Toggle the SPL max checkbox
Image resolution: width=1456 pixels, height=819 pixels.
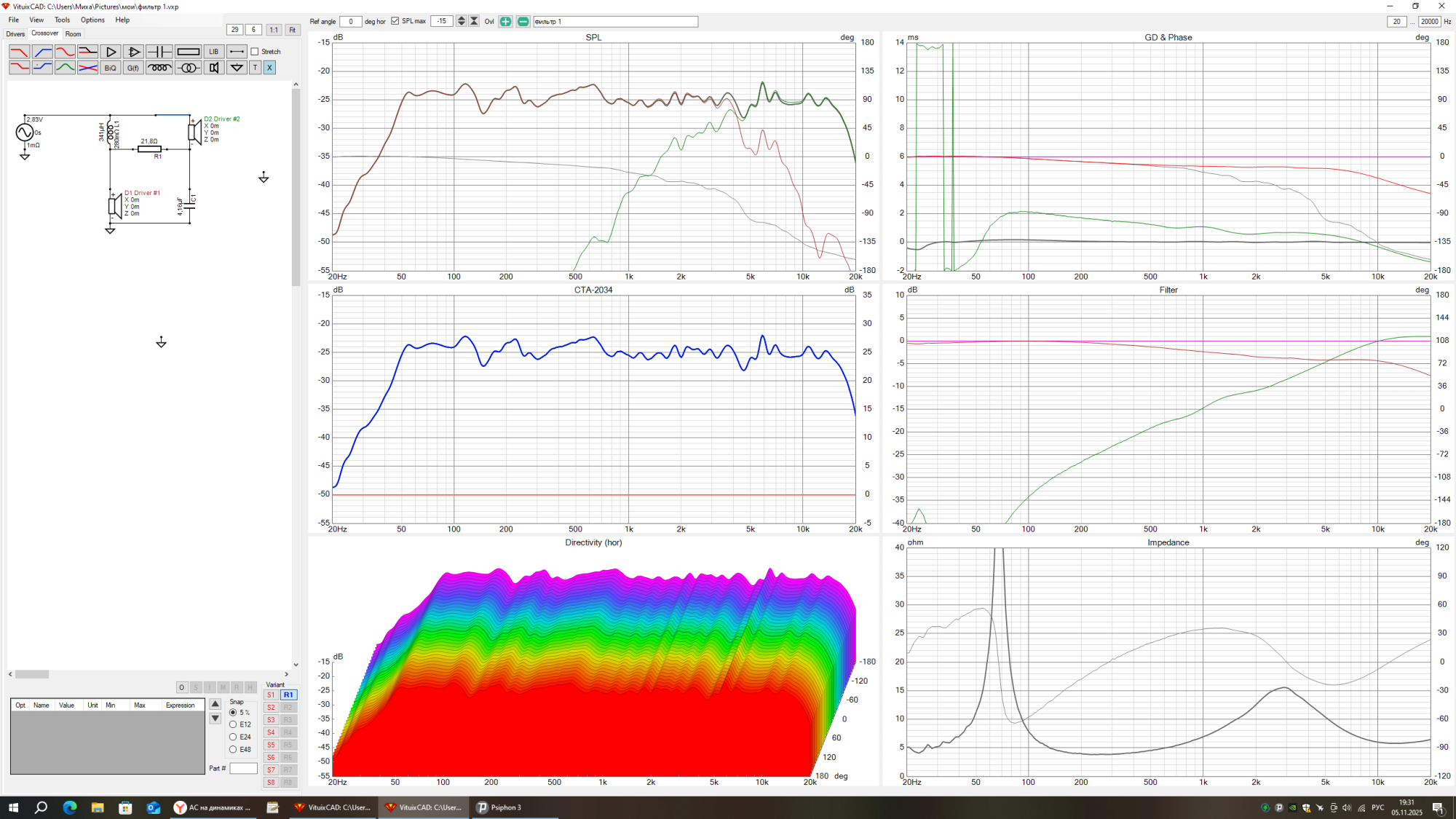[x=395, y=21]
